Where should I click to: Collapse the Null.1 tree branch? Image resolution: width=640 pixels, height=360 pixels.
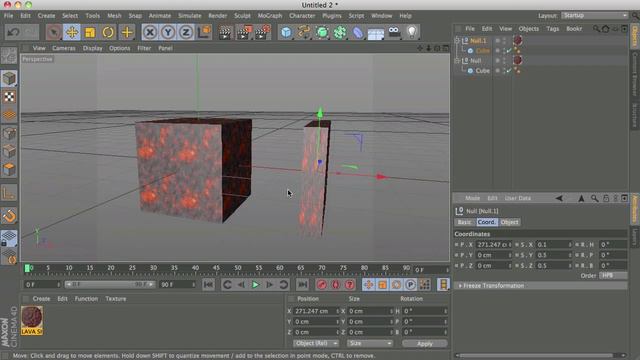[x=457, y=40]
